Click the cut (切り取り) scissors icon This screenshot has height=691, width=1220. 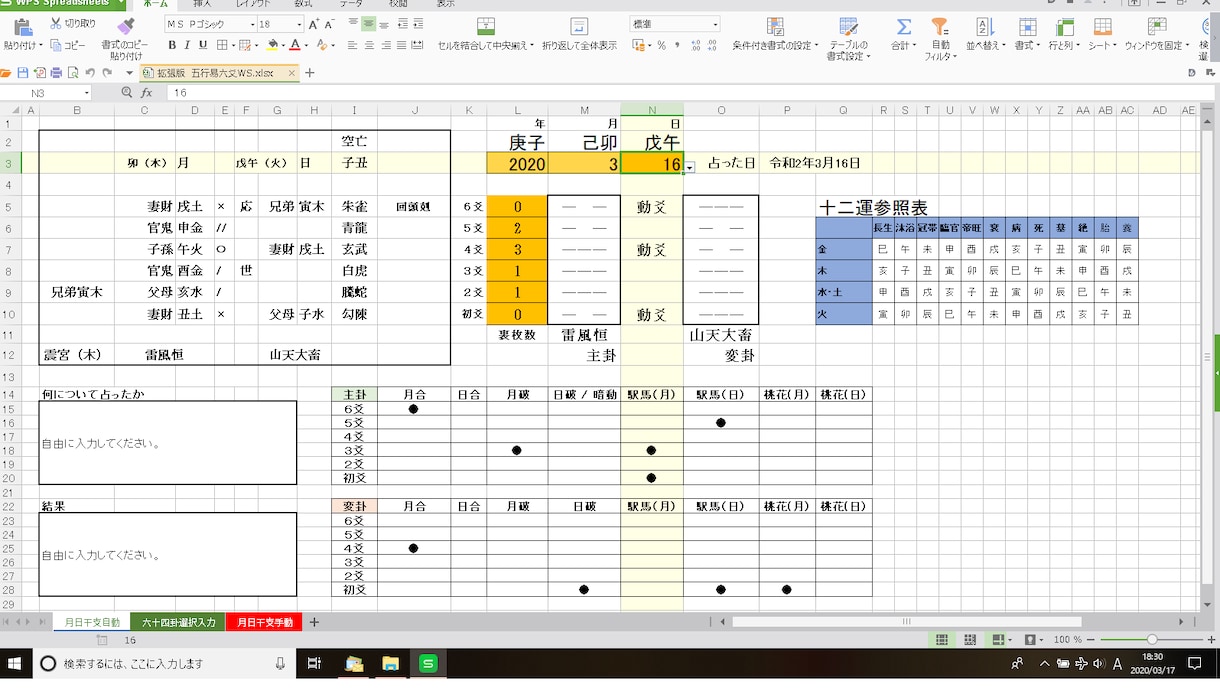[x=56, y=23]
